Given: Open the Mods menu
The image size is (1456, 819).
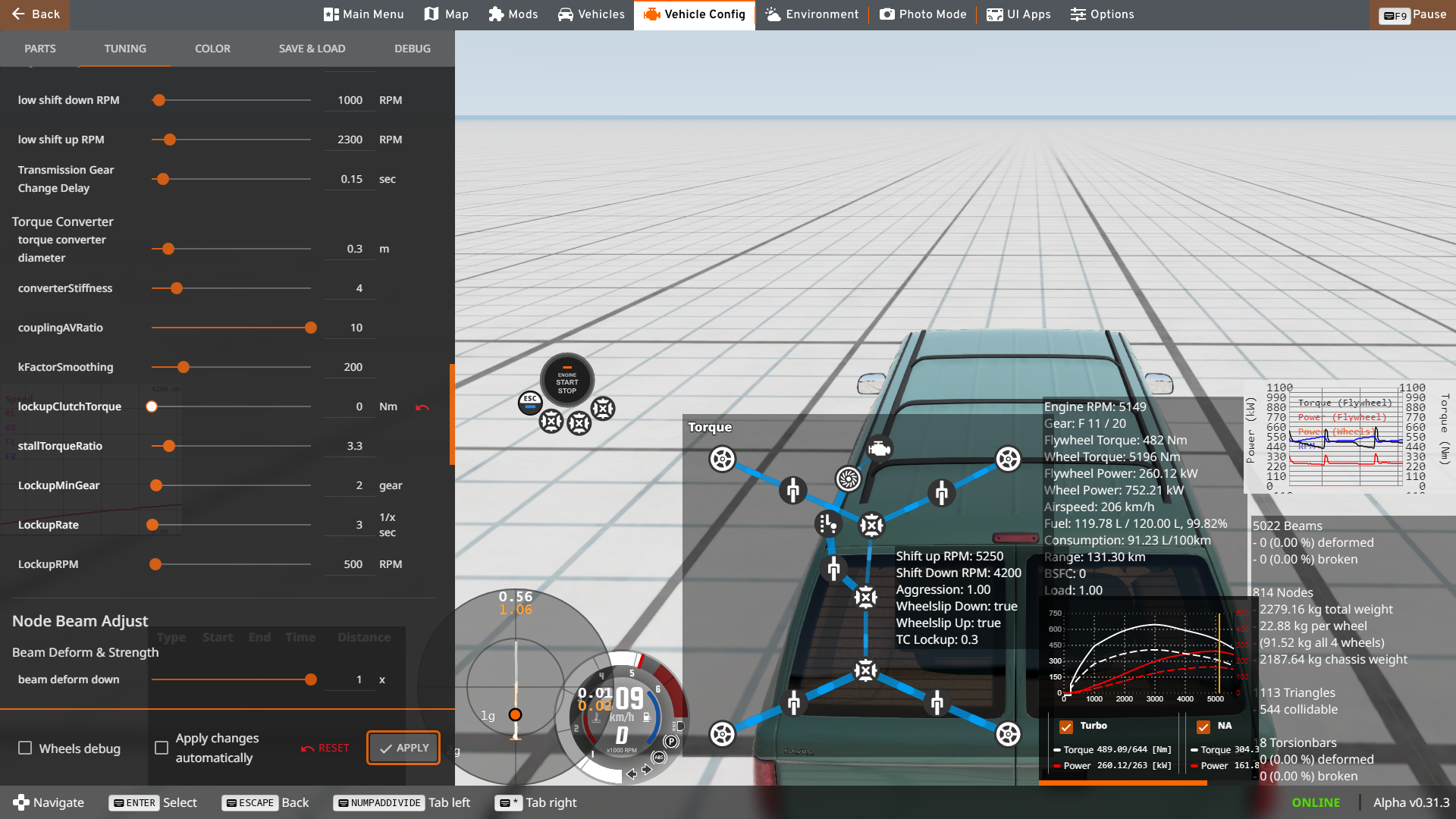Looking at the screenshot, I should point(513,14).
